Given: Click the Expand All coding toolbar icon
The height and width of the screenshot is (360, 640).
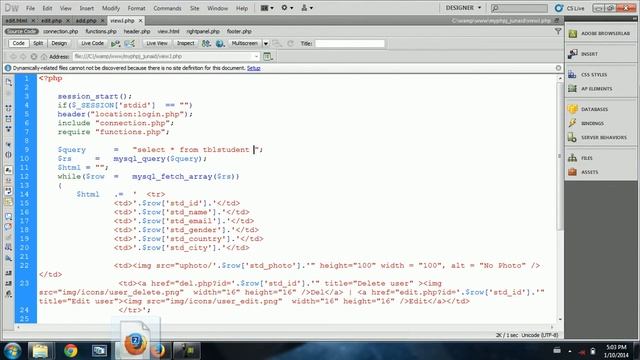Looking at the screenshot, I should click(9, 129).
